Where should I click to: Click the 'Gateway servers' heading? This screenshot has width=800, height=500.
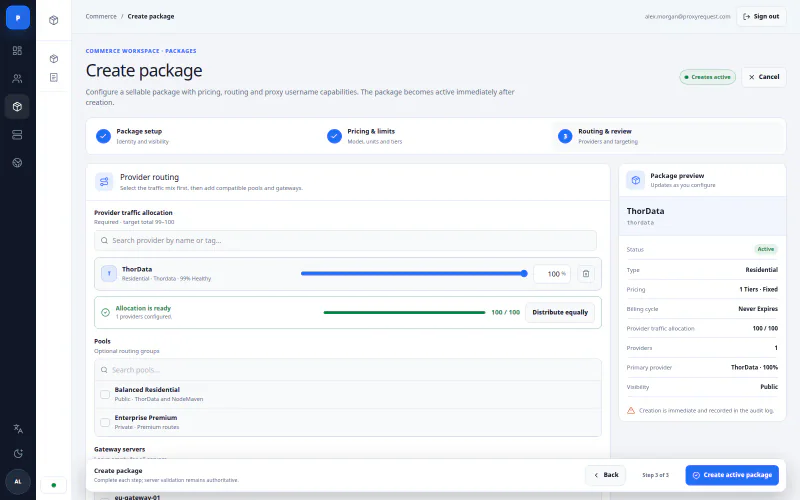pyautogui.click(x=119, y=449)
